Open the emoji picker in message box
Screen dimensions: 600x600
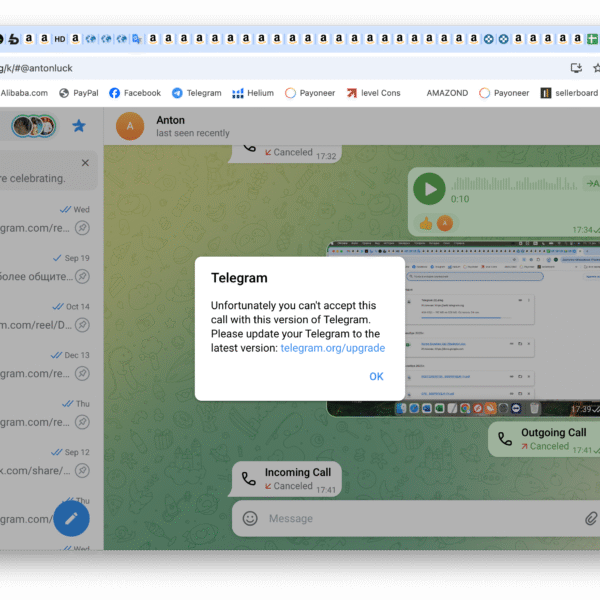250,518
